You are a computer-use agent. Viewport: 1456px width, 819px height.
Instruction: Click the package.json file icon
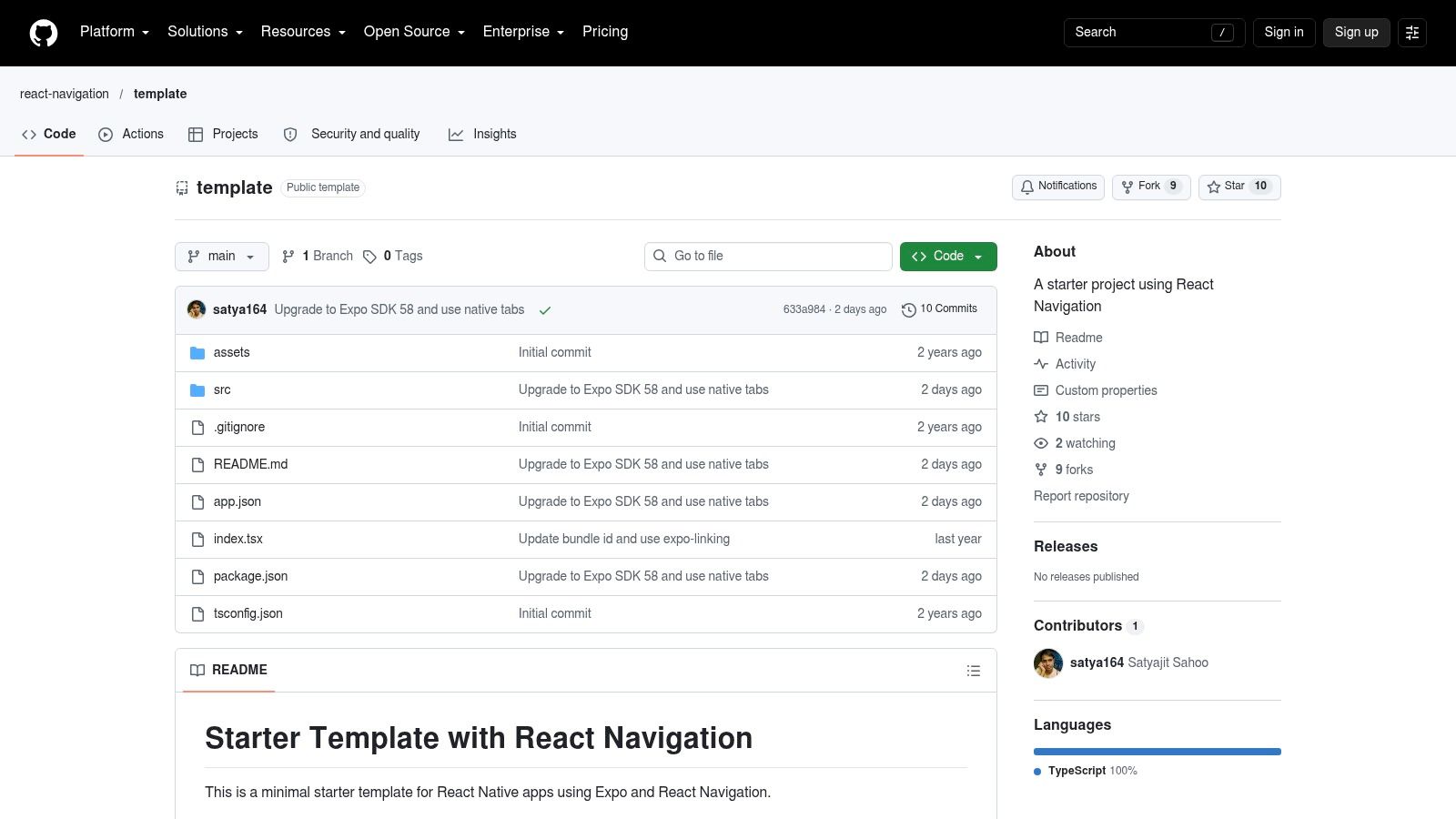click(x=197, y=577)
